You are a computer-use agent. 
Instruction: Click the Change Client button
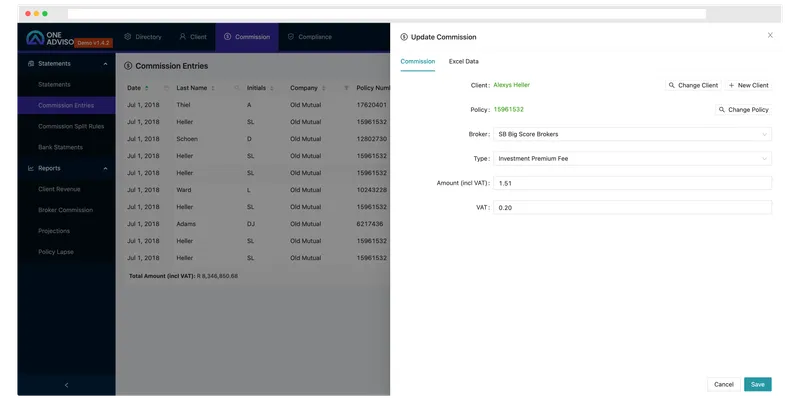coord(693,85)
